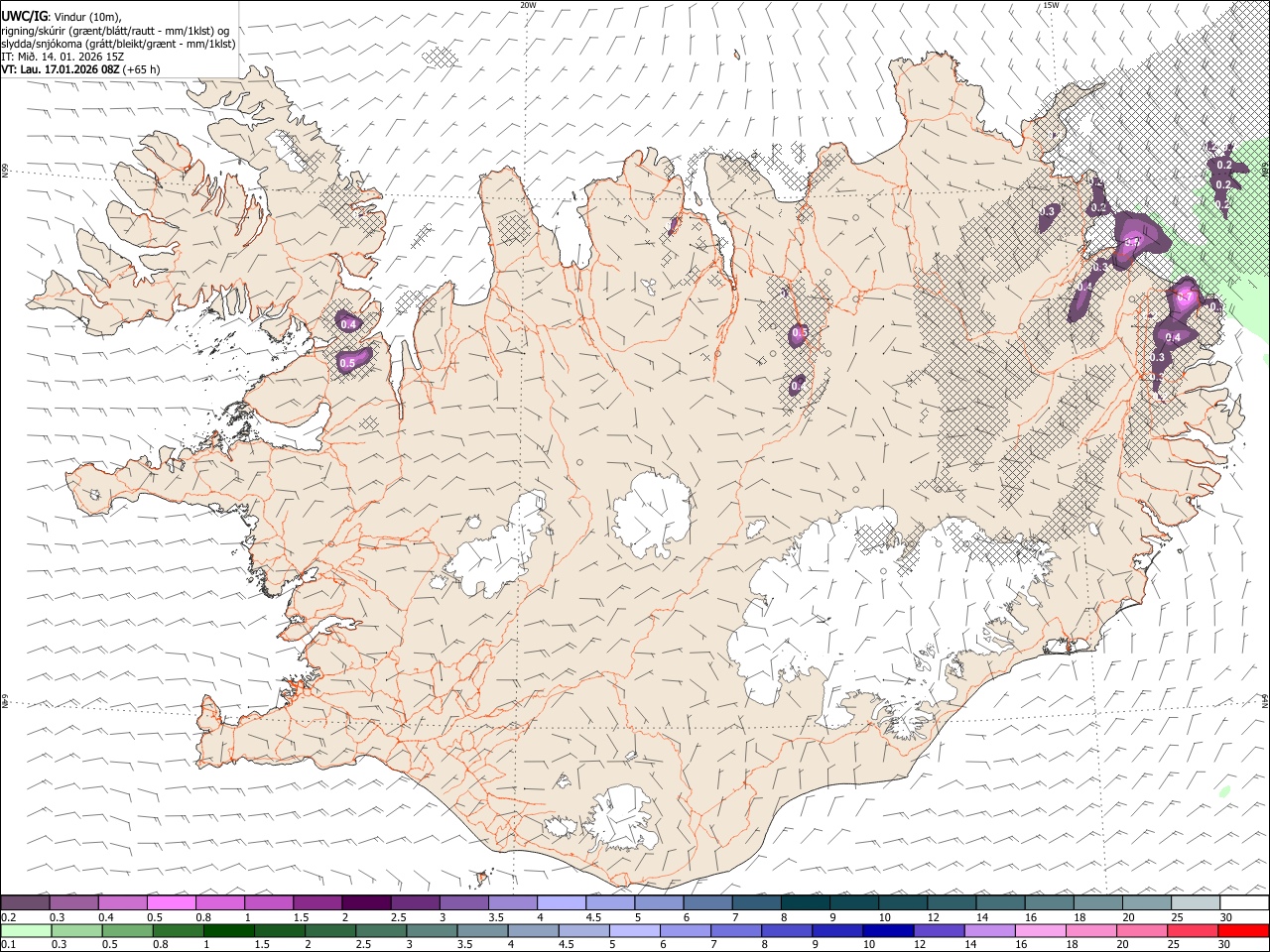
Task: Click the "20W" longitude label
Action: pos(528,5)
